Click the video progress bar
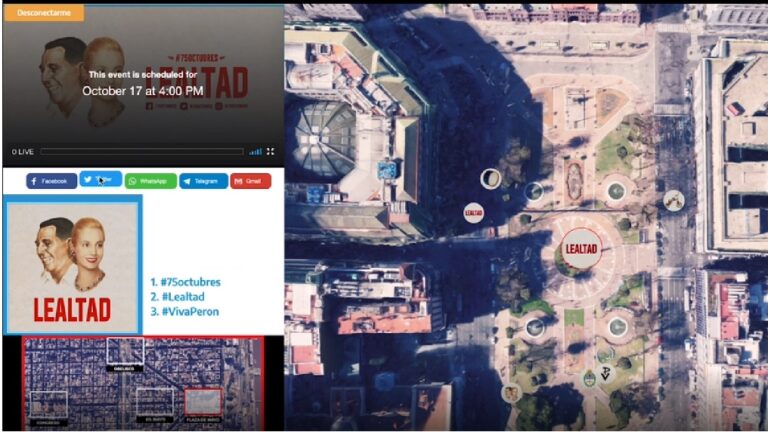 point(140,152)
